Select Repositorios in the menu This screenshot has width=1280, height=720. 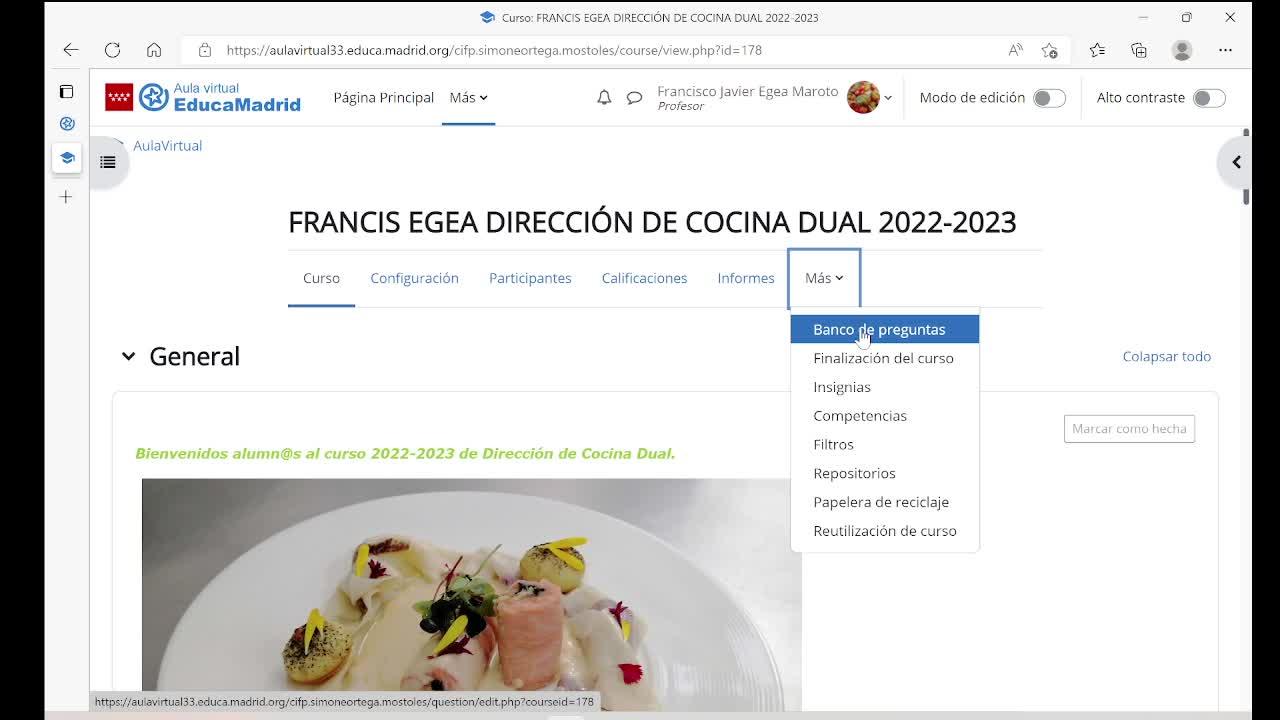pyautogui.click(x=885, y=473)
